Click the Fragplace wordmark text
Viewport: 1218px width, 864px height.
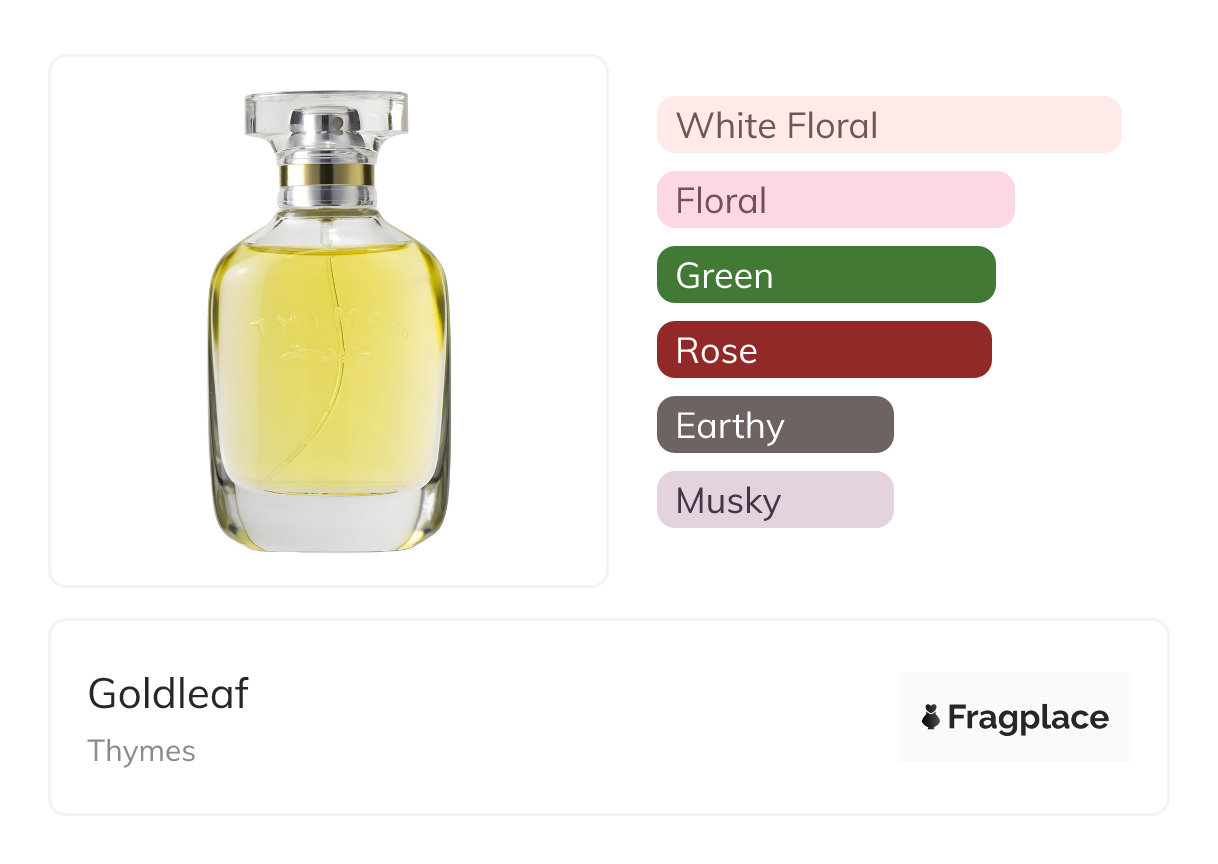click(x=1028, y=717)
